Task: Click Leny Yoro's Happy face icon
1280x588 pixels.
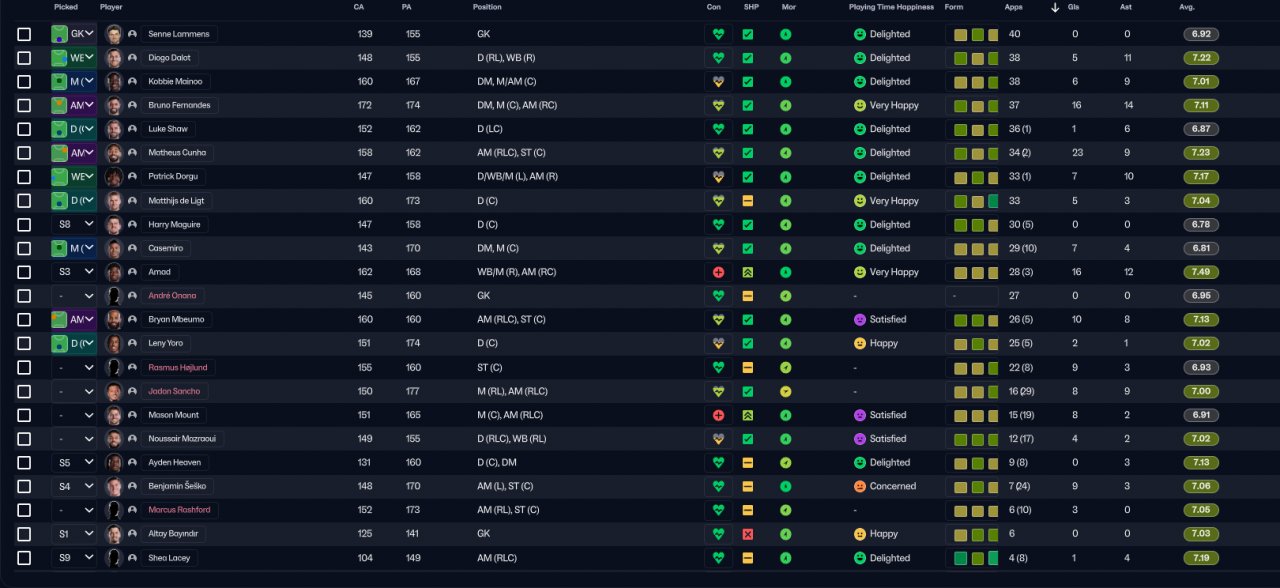Action: click(x=859, y=343)
